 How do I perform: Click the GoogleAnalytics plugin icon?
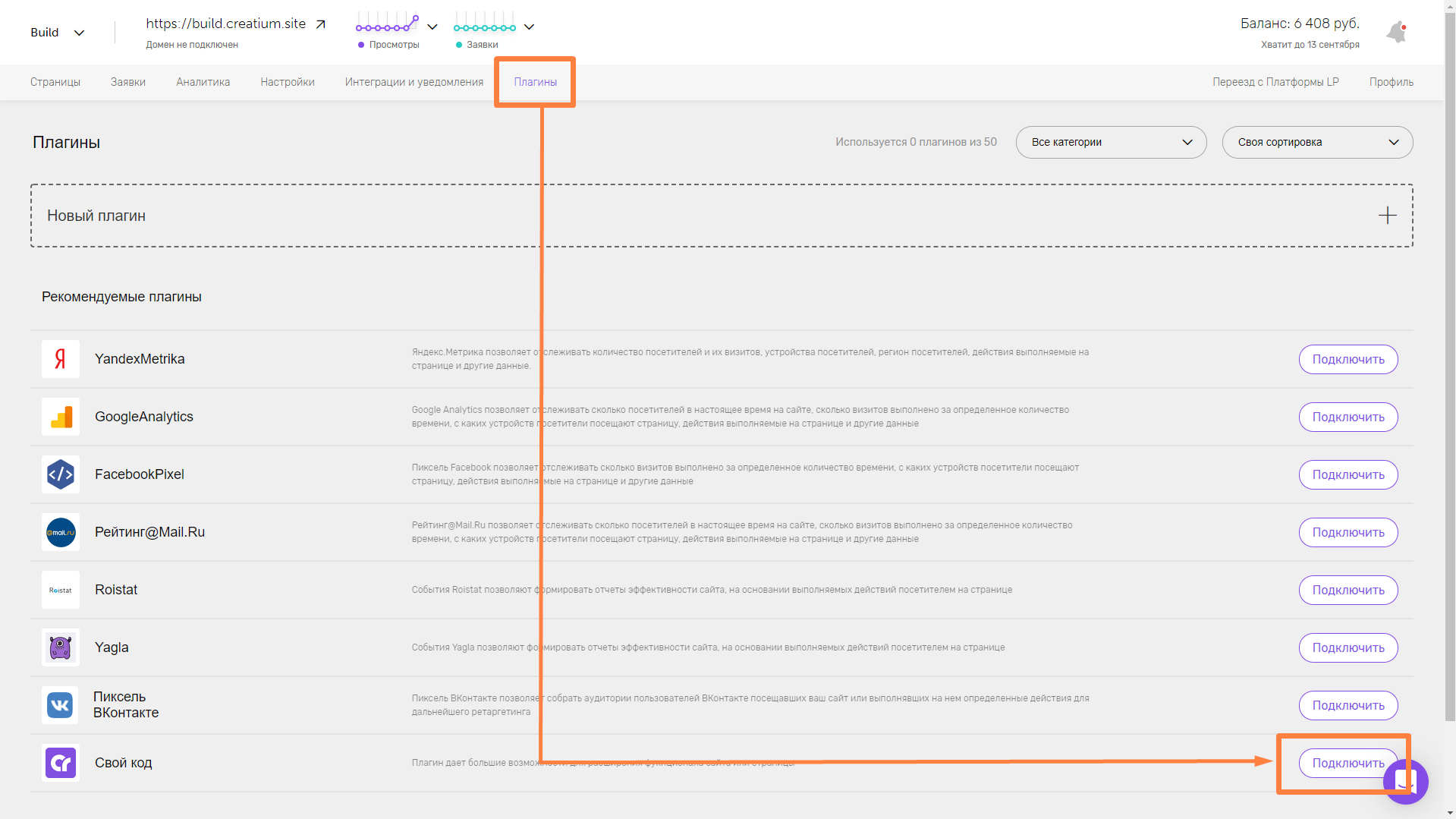point(61,417)
